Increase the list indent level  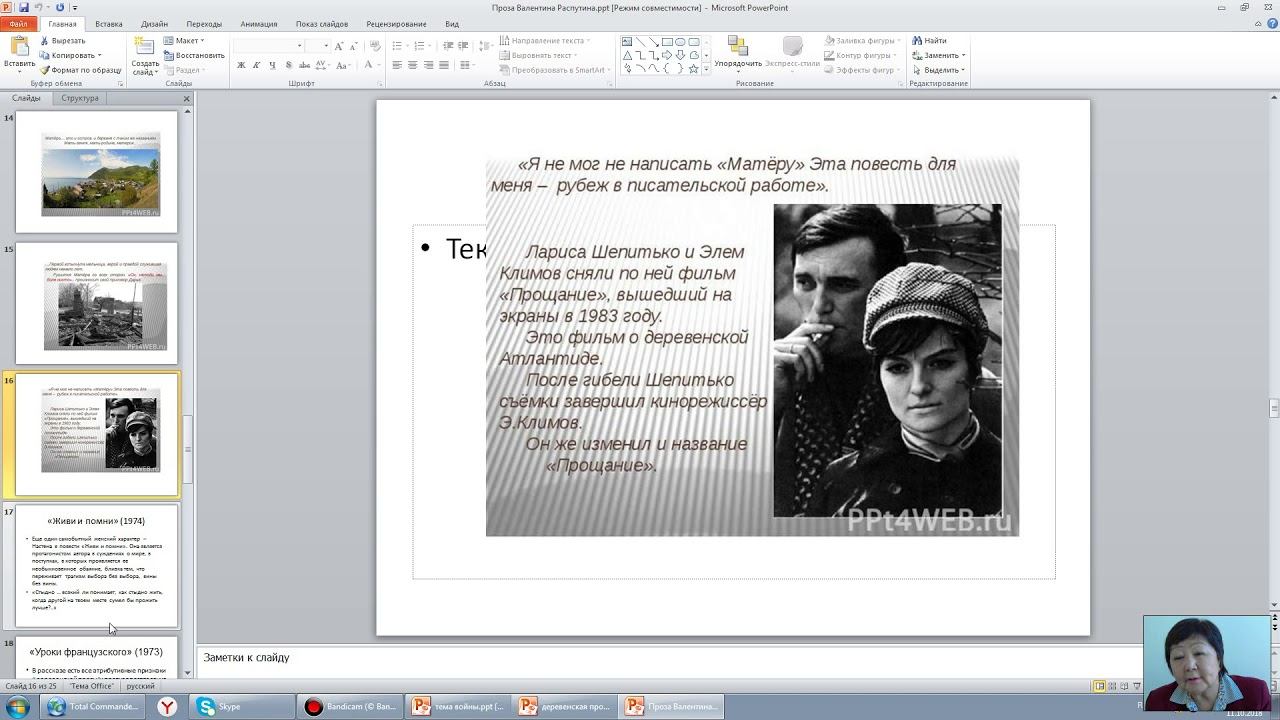tap(462, 46)
